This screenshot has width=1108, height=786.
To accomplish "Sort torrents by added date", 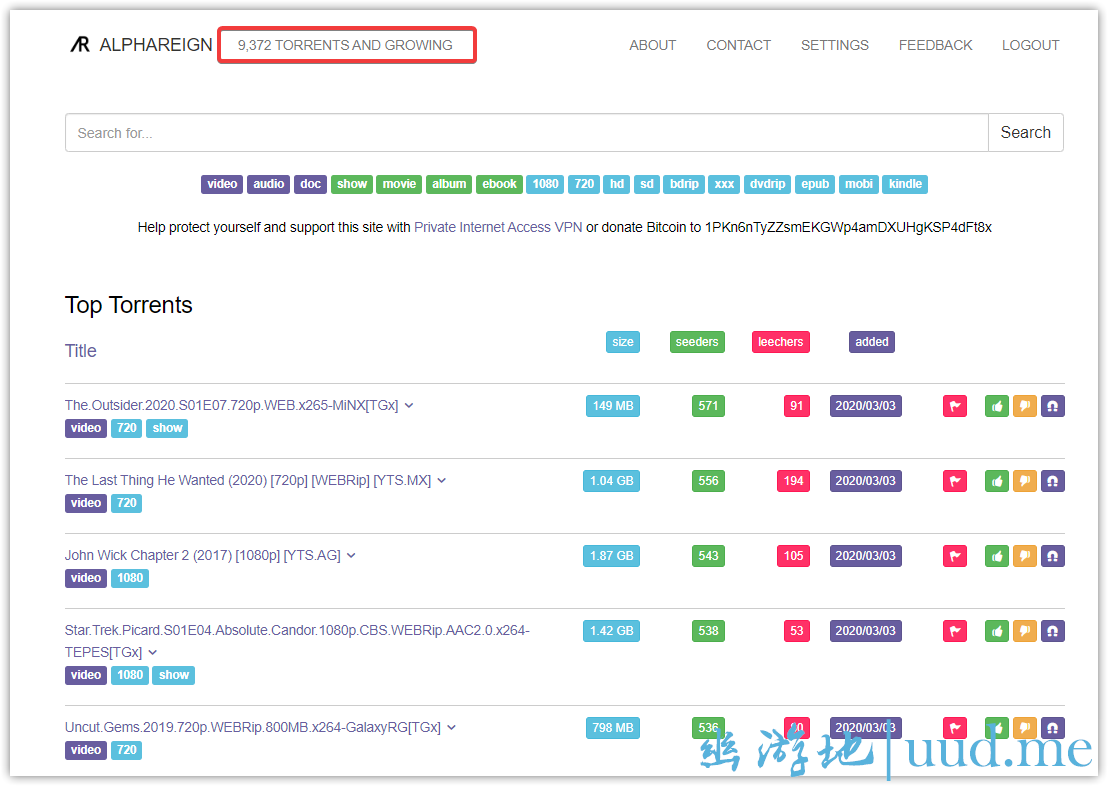I will pyautogui.click(x=871, y=342).
